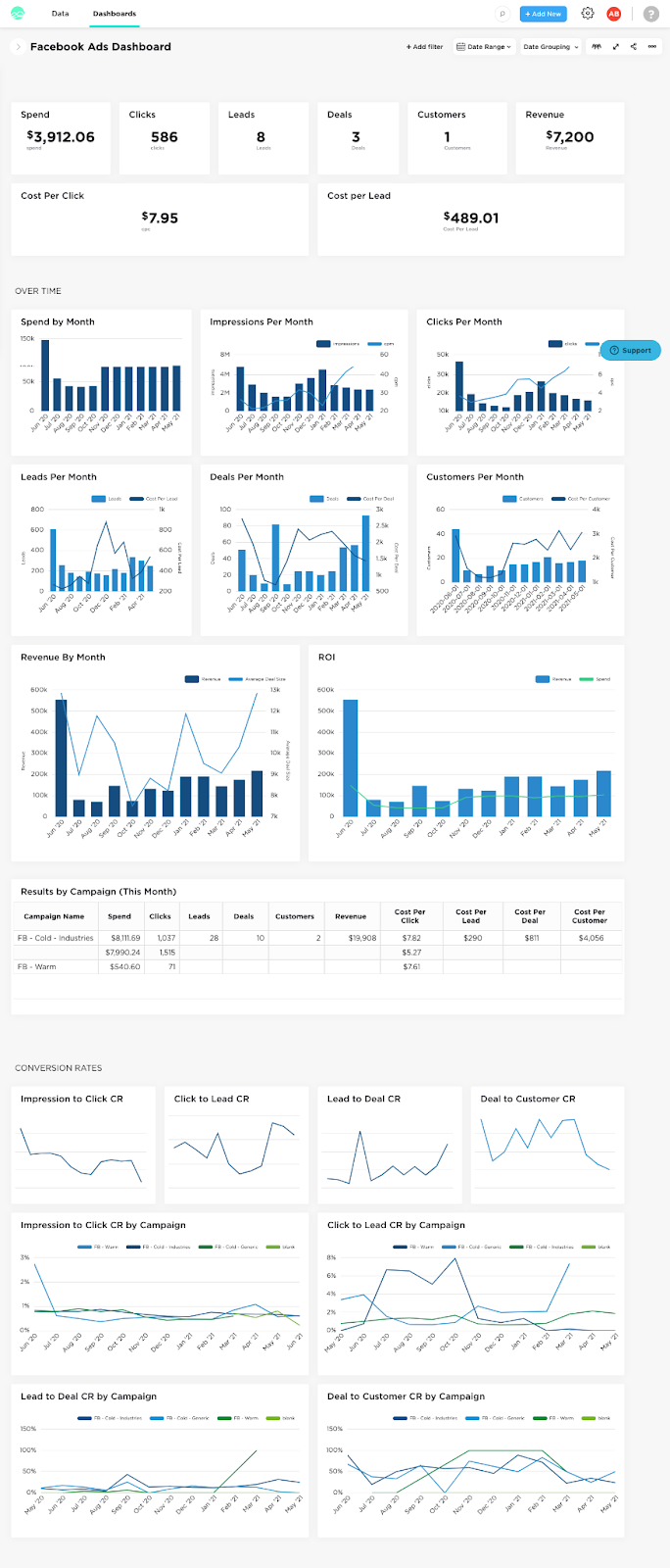The image size is (670, 1568).
Task: Open the more options ellipsis icon
Action: click(x=652, y=46)
